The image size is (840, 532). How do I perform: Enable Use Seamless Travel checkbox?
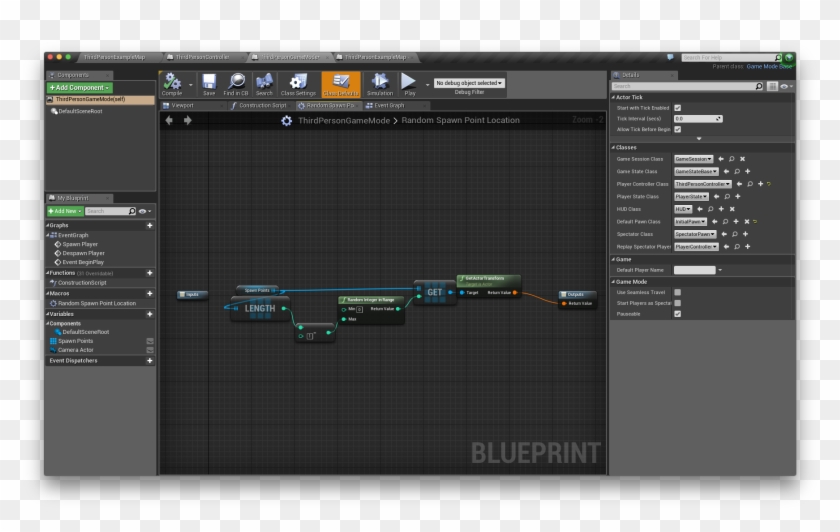click(x=678, y=292)
